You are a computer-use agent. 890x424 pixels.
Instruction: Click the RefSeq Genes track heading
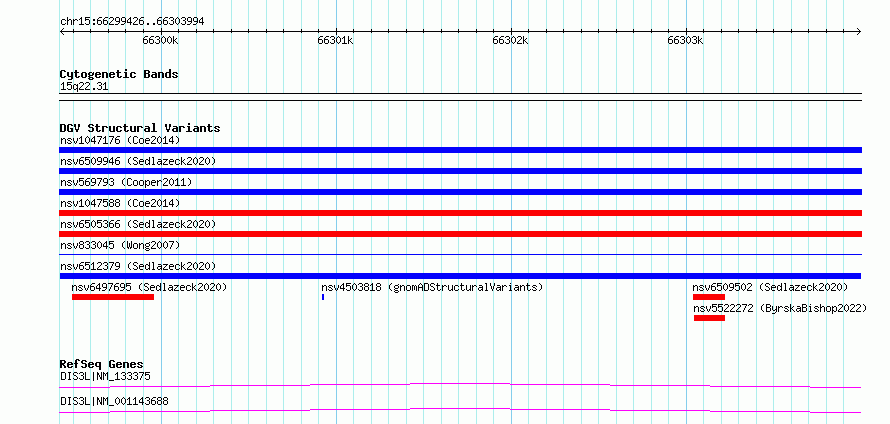(102, 364)
